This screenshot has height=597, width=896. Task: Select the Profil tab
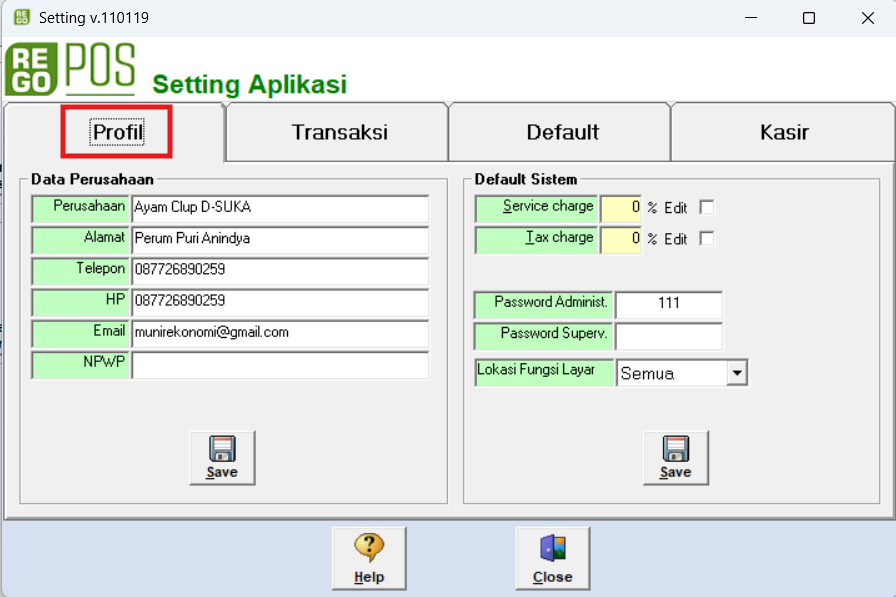pyautogui.click(x=117, y=132)
